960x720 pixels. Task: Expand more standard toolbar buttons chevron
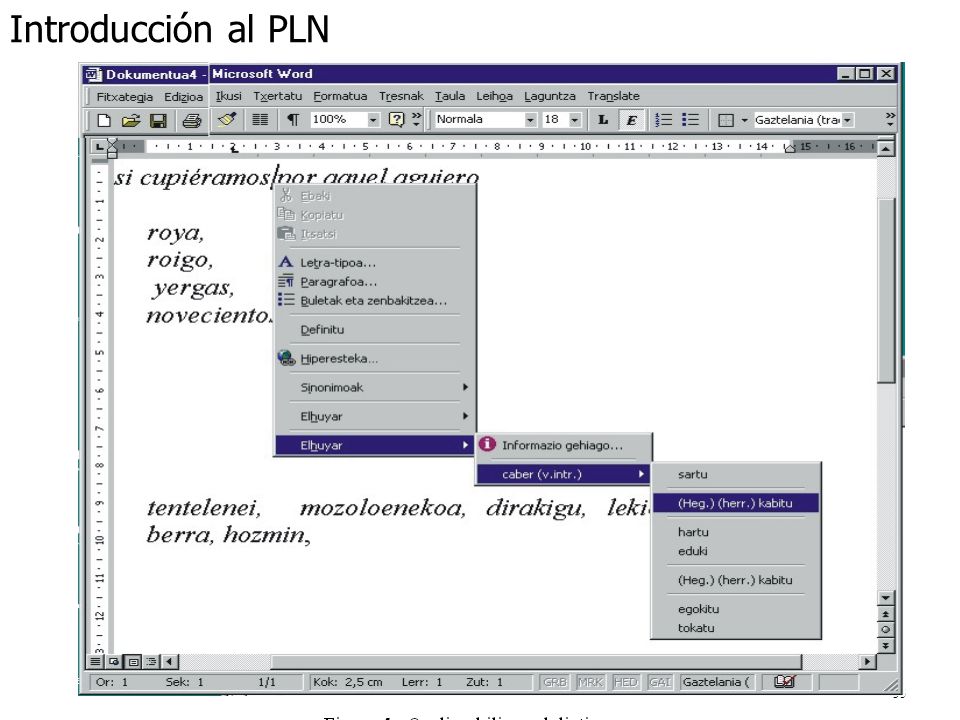416,119
